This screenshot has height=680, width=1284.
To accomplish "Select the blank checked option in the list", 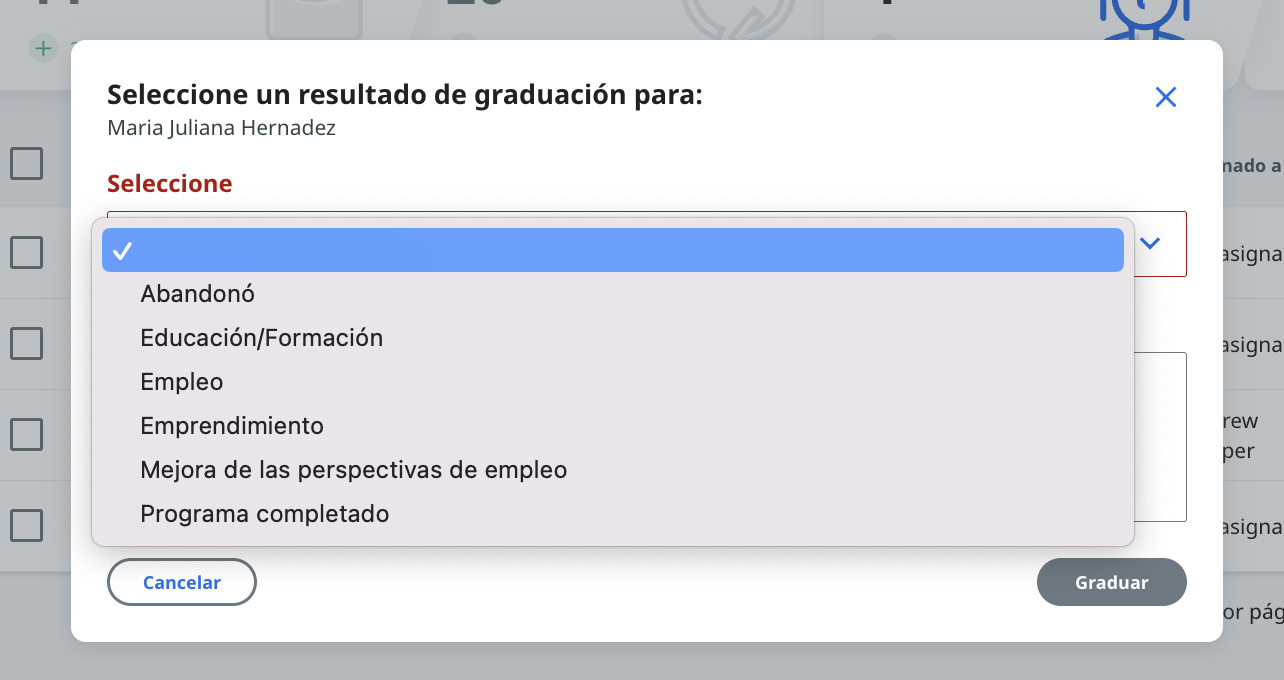I will pyautogui.click(x=613, y=250).
